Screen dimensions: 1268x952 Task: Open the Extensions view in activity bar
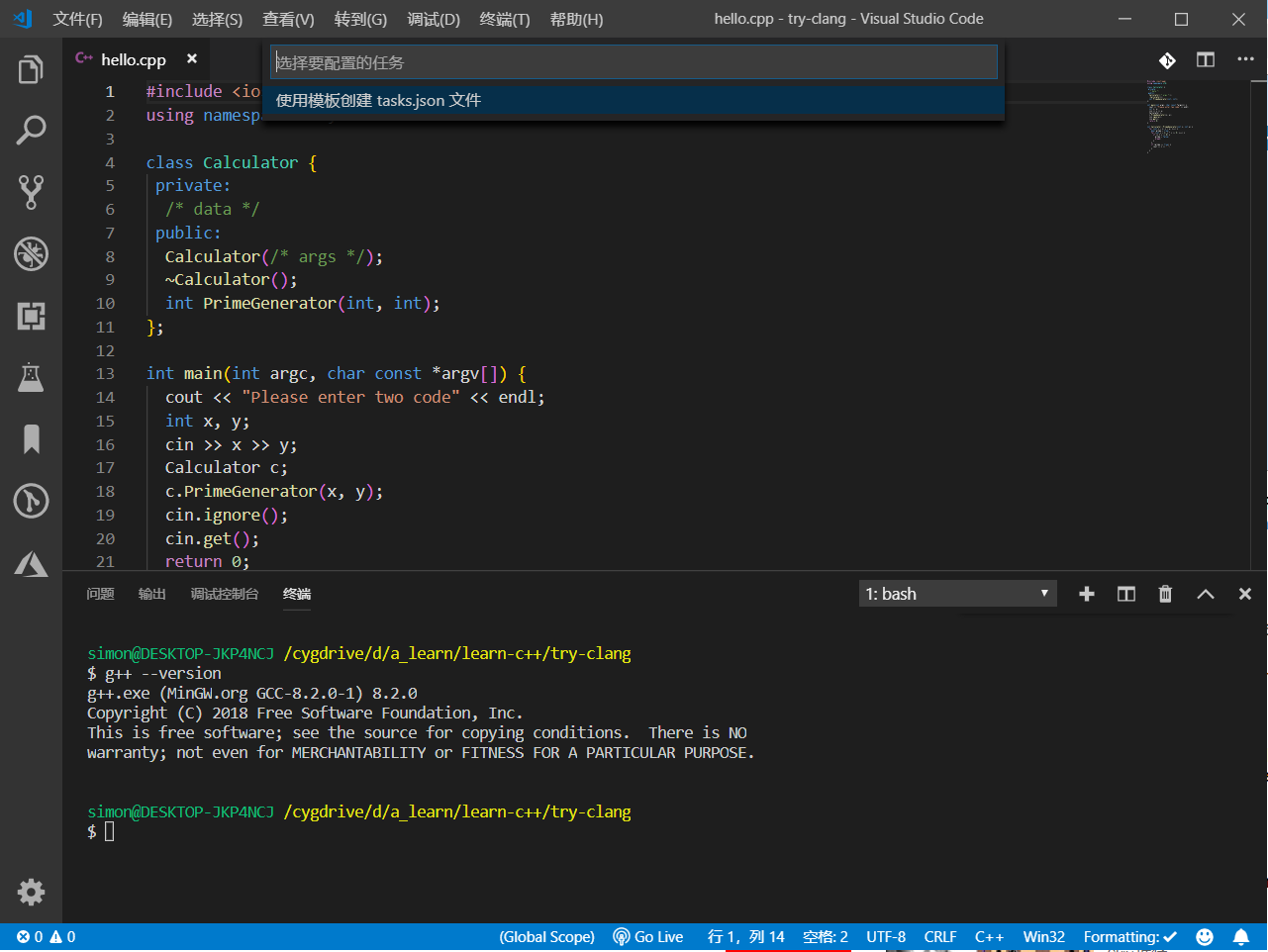point(31,316)
